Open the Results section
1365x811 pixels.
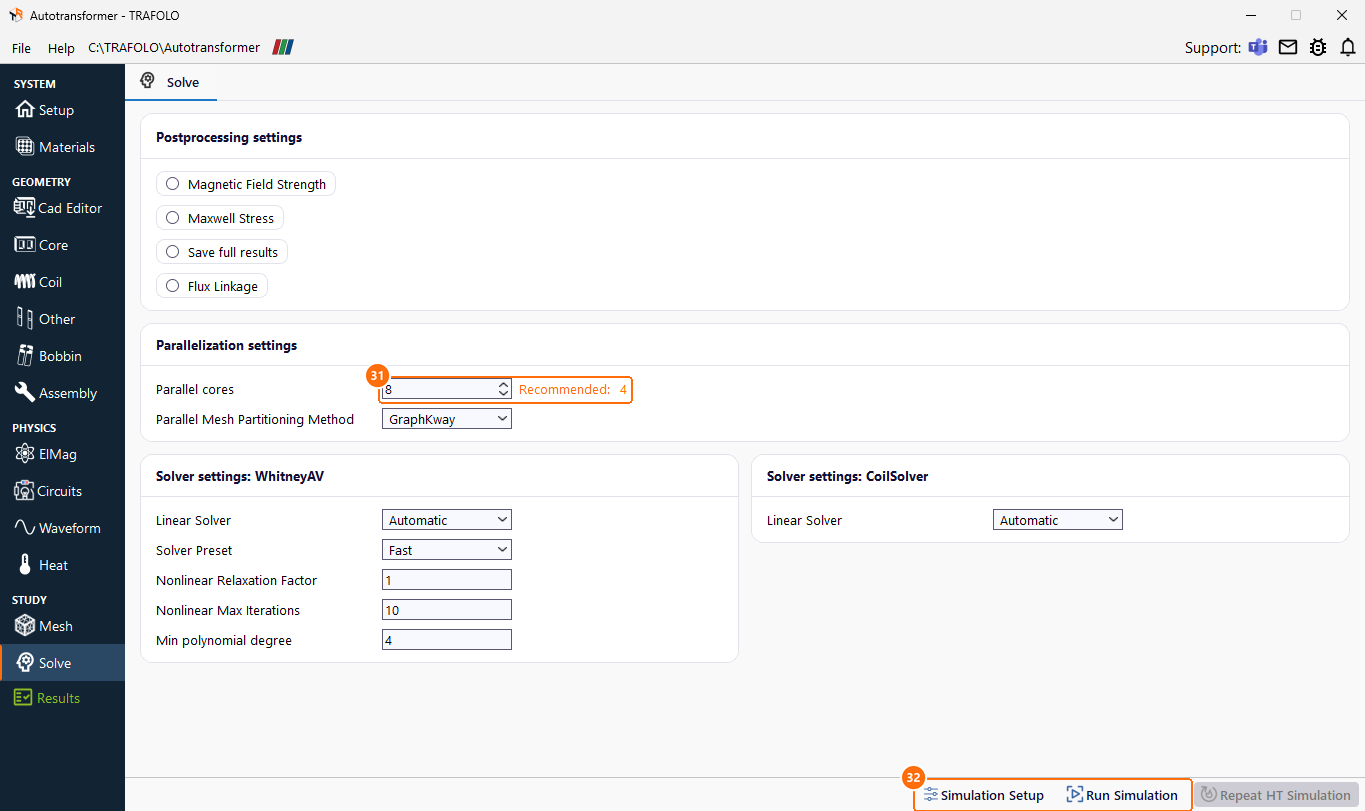[x=47, y=698]
